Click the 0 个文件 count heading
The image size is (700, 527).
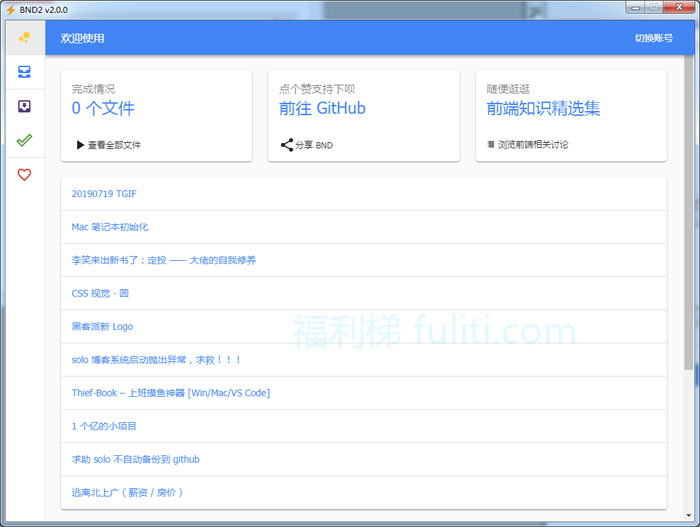[x=102, y=108]
